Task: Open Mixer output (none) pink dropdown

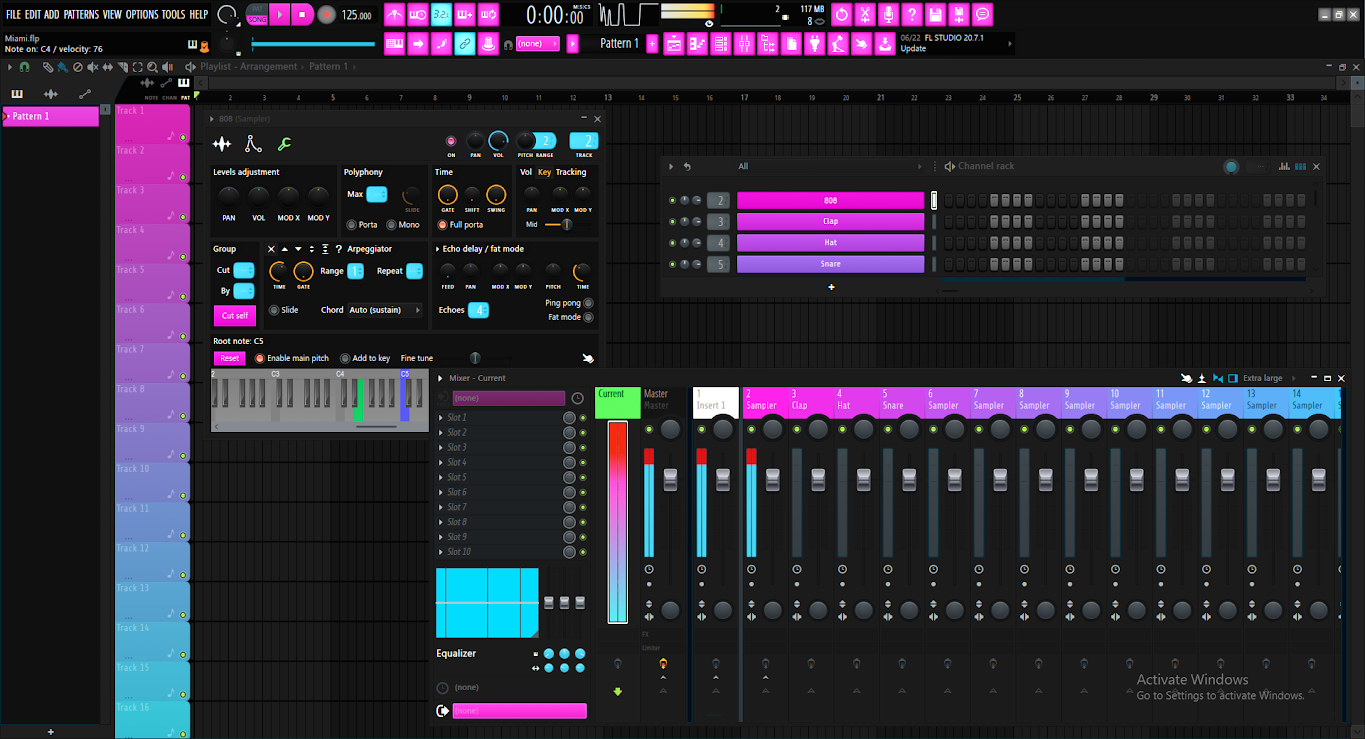Action: tap(519, 711)
